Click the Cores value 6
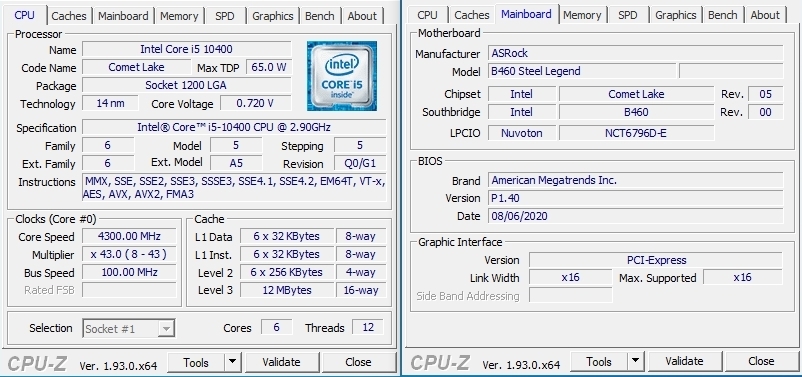This screenshot has width=802, height=377. coord(277,327)
